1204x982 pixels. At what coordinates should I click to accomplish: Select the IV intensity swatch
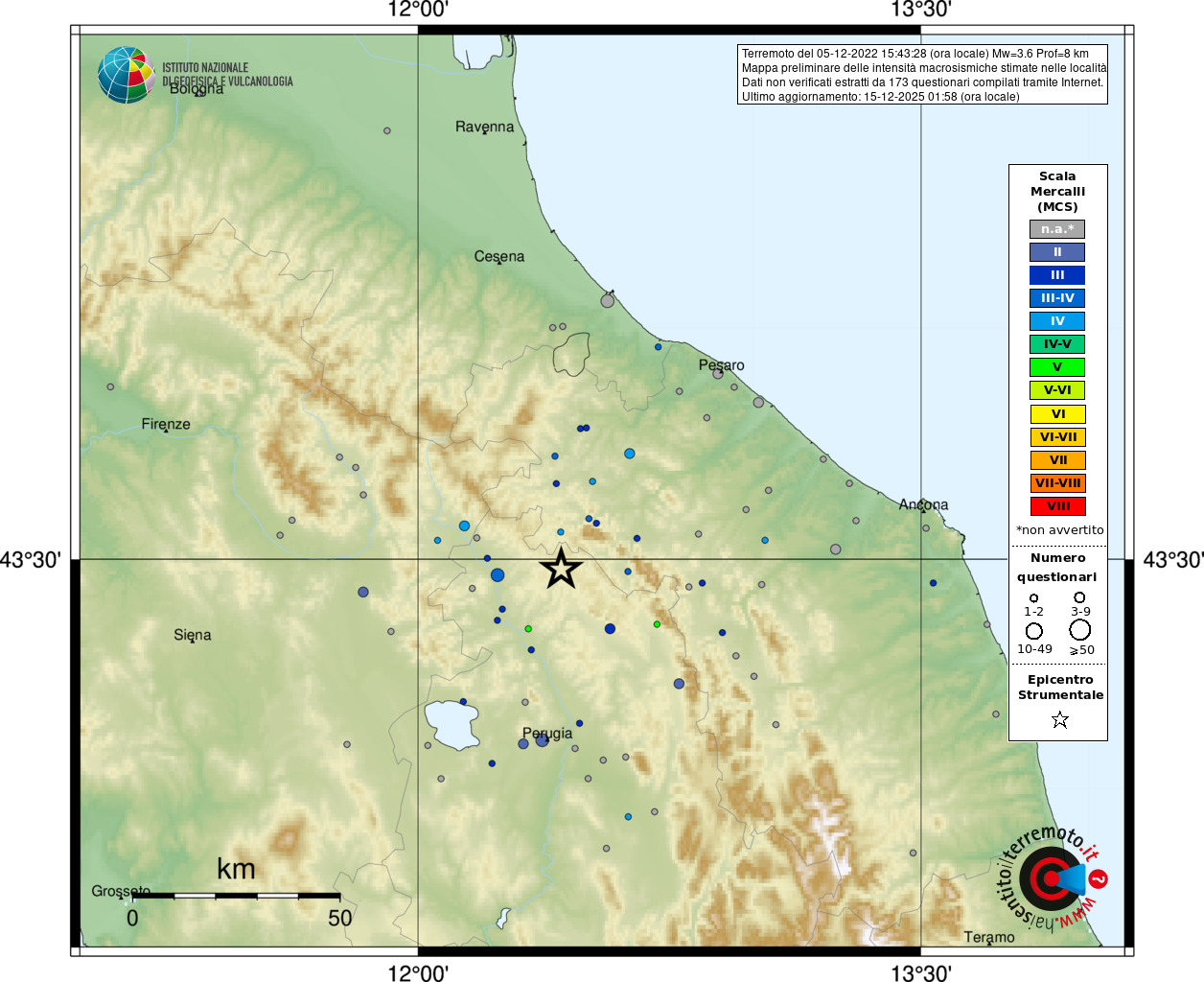pos(1057,321)
